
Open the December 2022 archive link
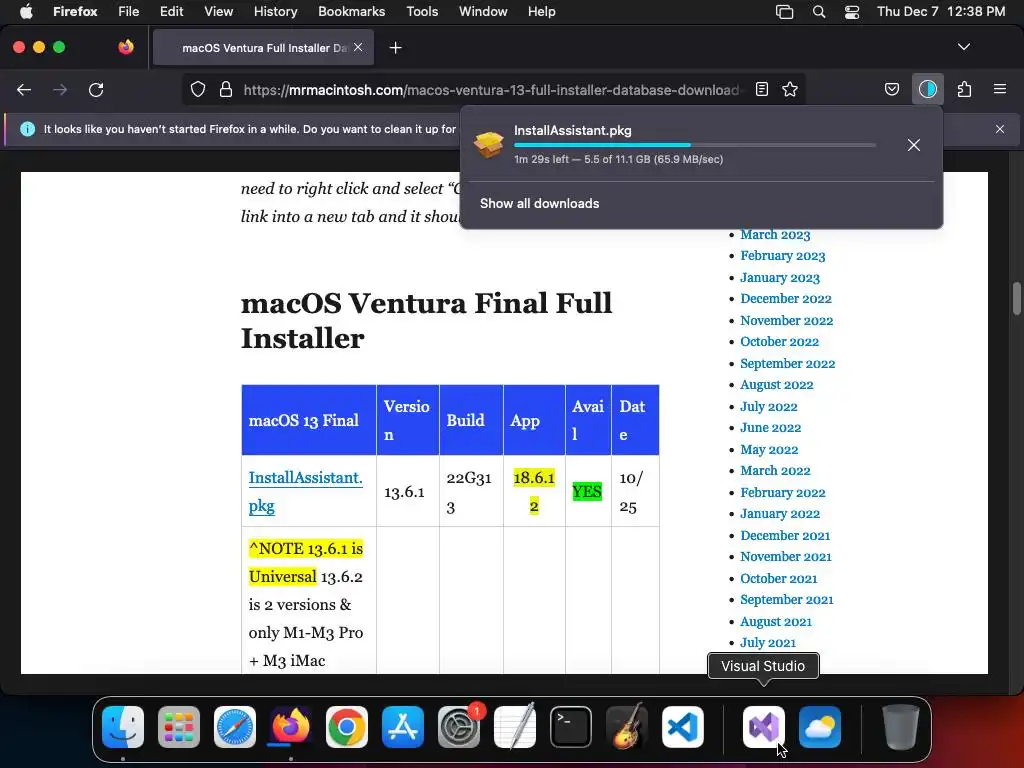click(x=786, y=299)
